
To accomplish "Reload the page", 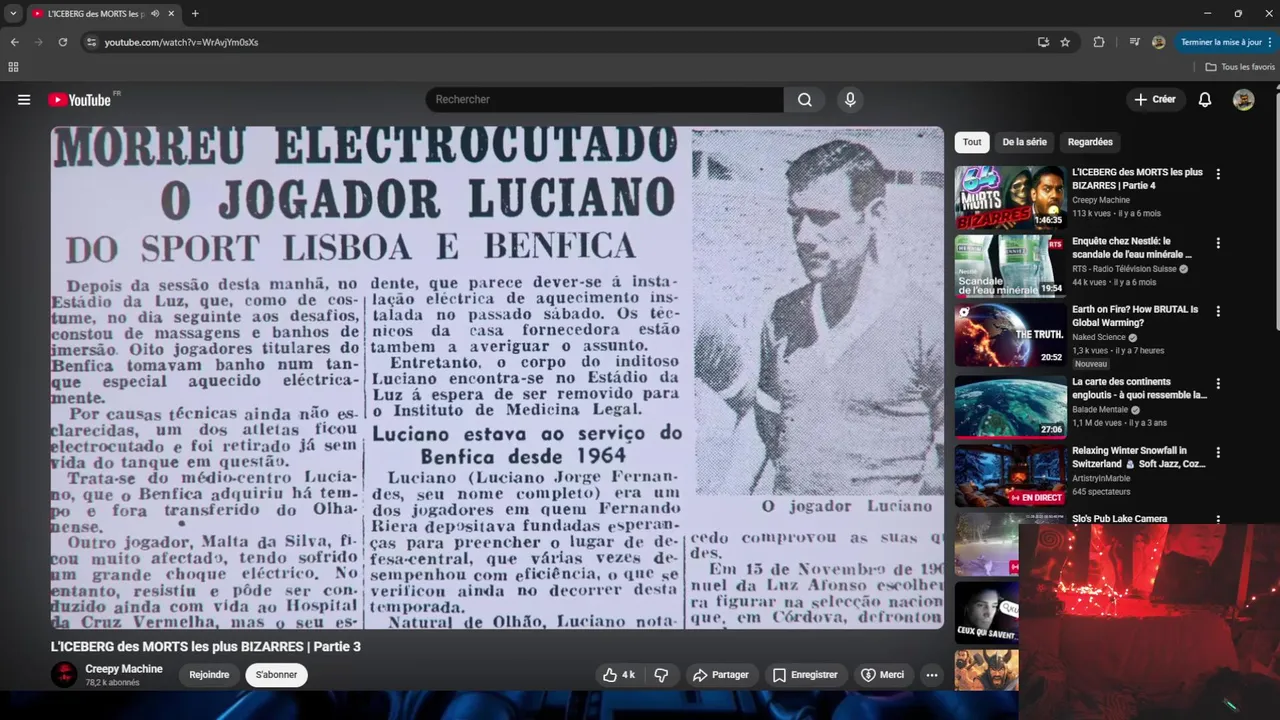I will [63, 42].
